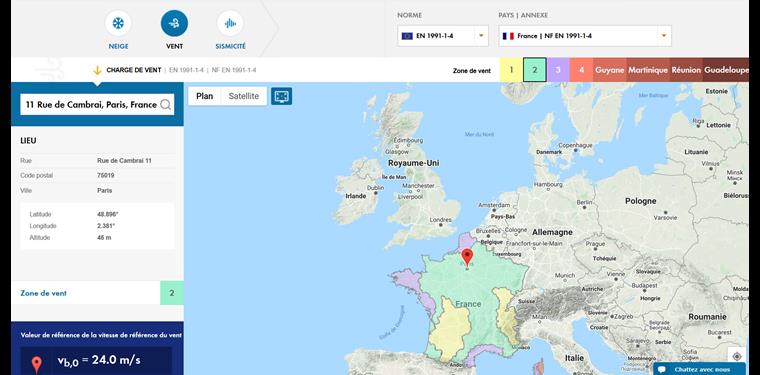
Task: Click the Pologne label on map
Action: click(640, 201)
